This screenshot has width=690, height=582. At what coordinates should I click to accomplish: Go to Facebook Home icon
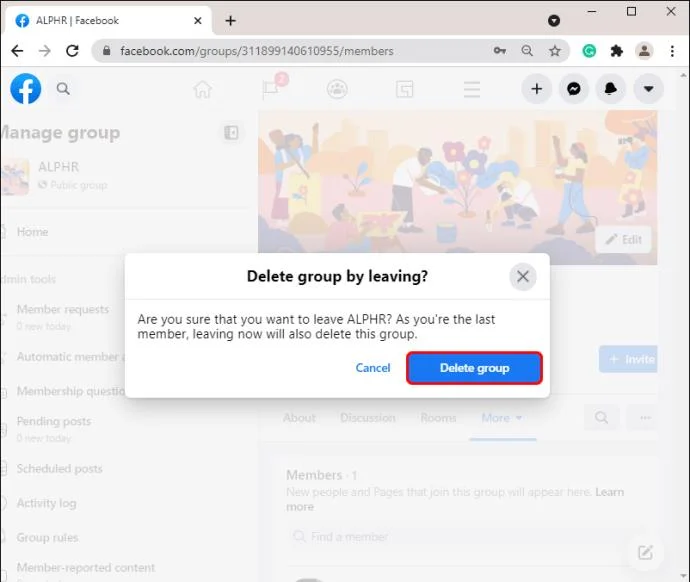click(x=203, y=89)
